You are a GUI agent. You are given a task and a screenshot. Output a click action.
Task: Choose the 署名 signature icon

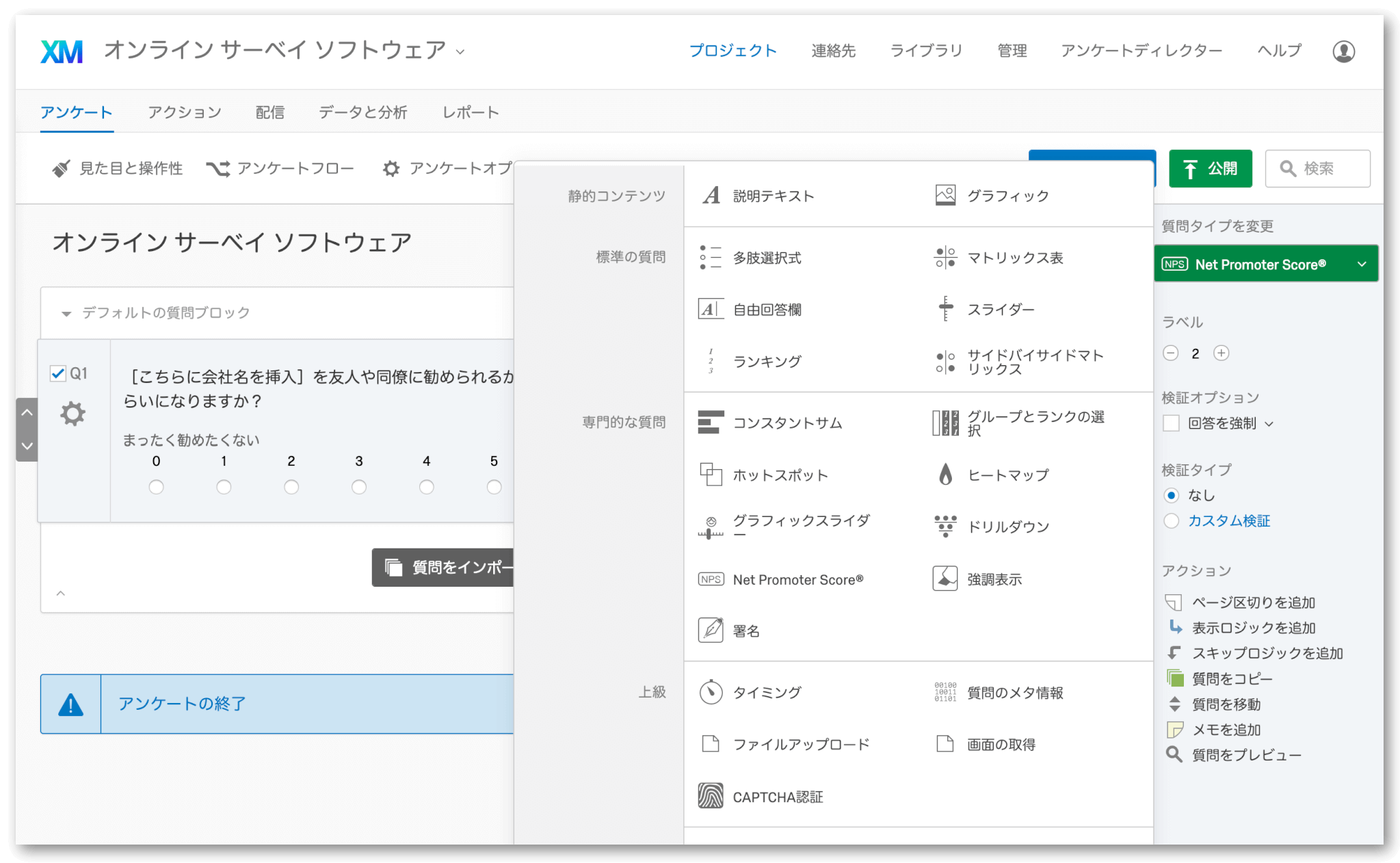click(711, 630)
